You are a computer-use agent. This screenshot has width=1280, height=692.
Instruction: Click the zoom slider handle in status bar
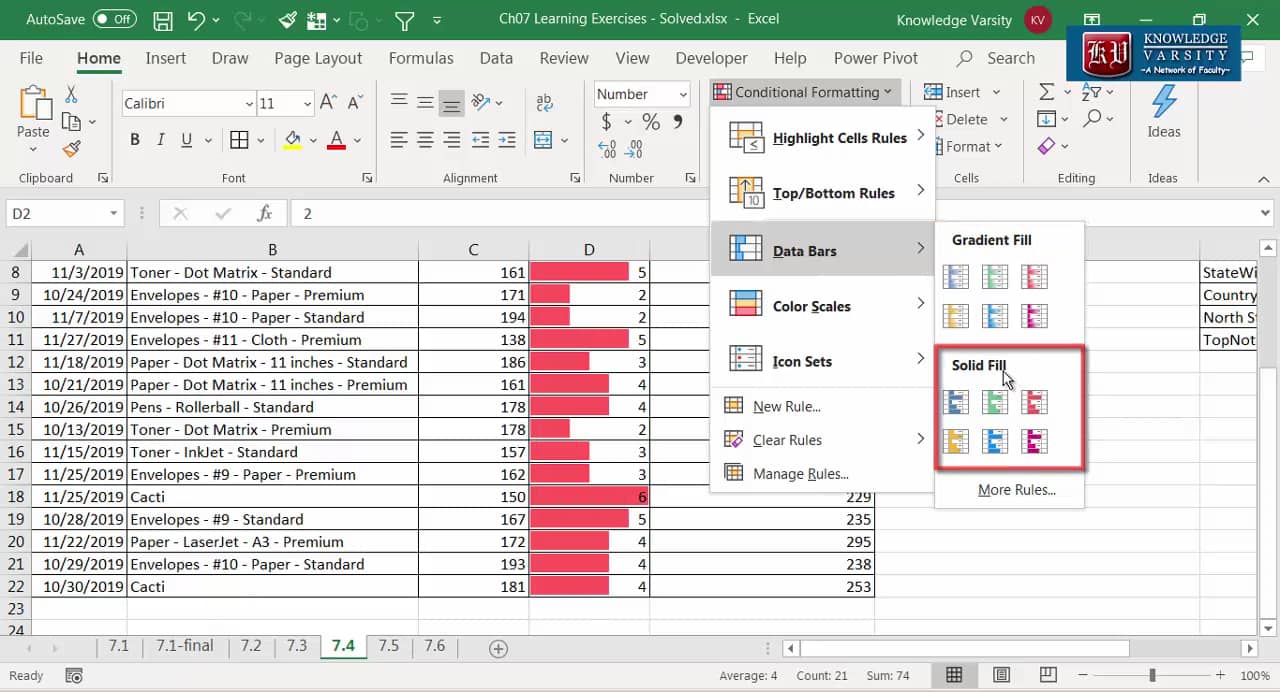[x=1152, y=675]
